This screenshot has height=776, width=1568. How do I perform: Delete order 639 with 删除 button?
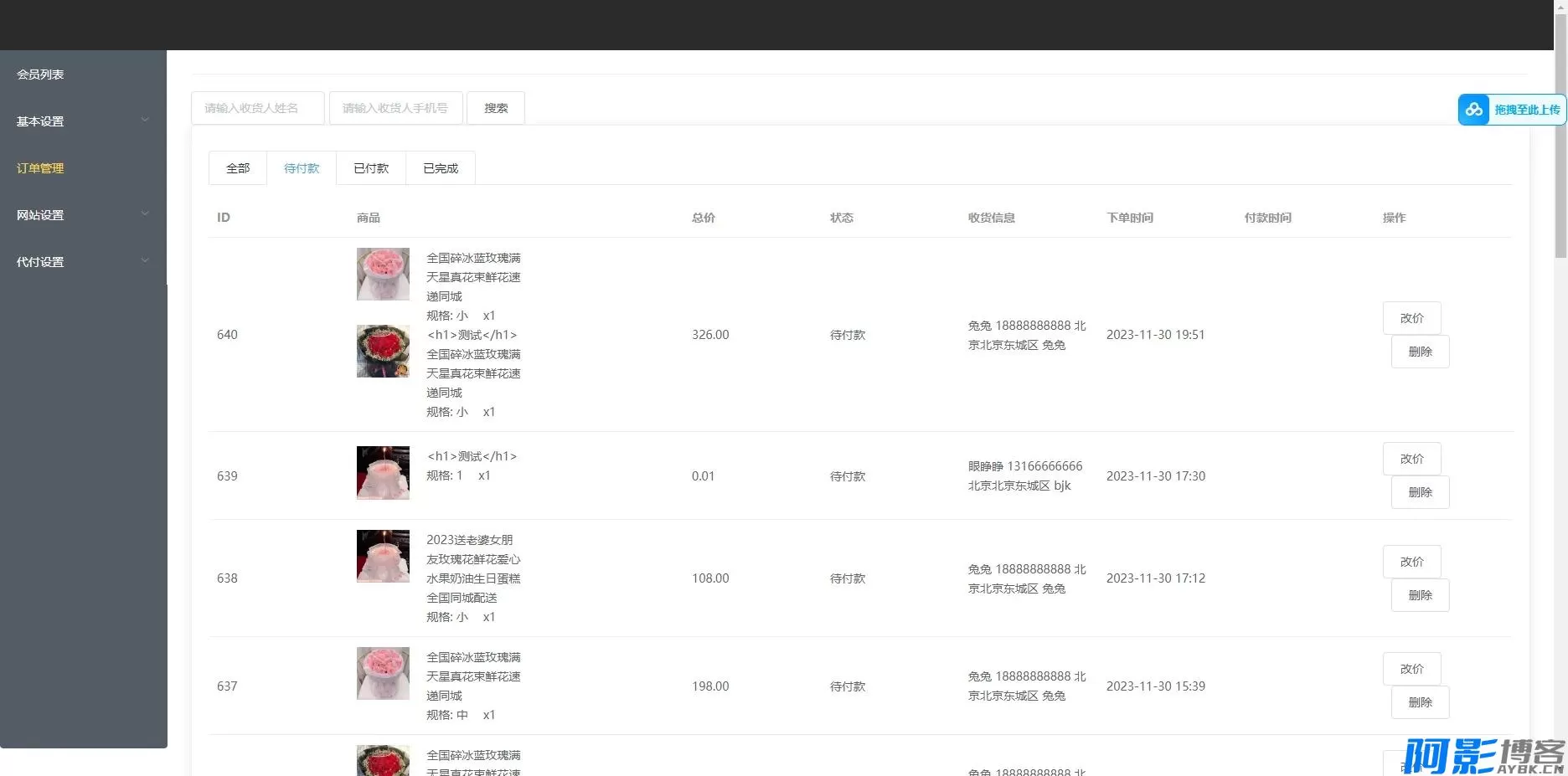point(1420,492)
